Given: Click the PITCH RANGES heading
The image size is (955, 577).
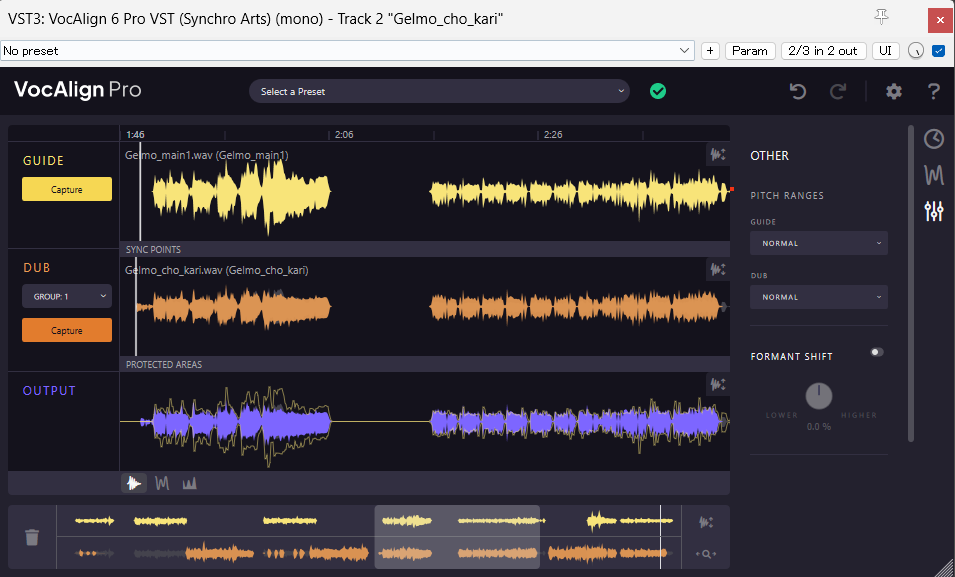Looking at the screenshot, I should point(787,196).
